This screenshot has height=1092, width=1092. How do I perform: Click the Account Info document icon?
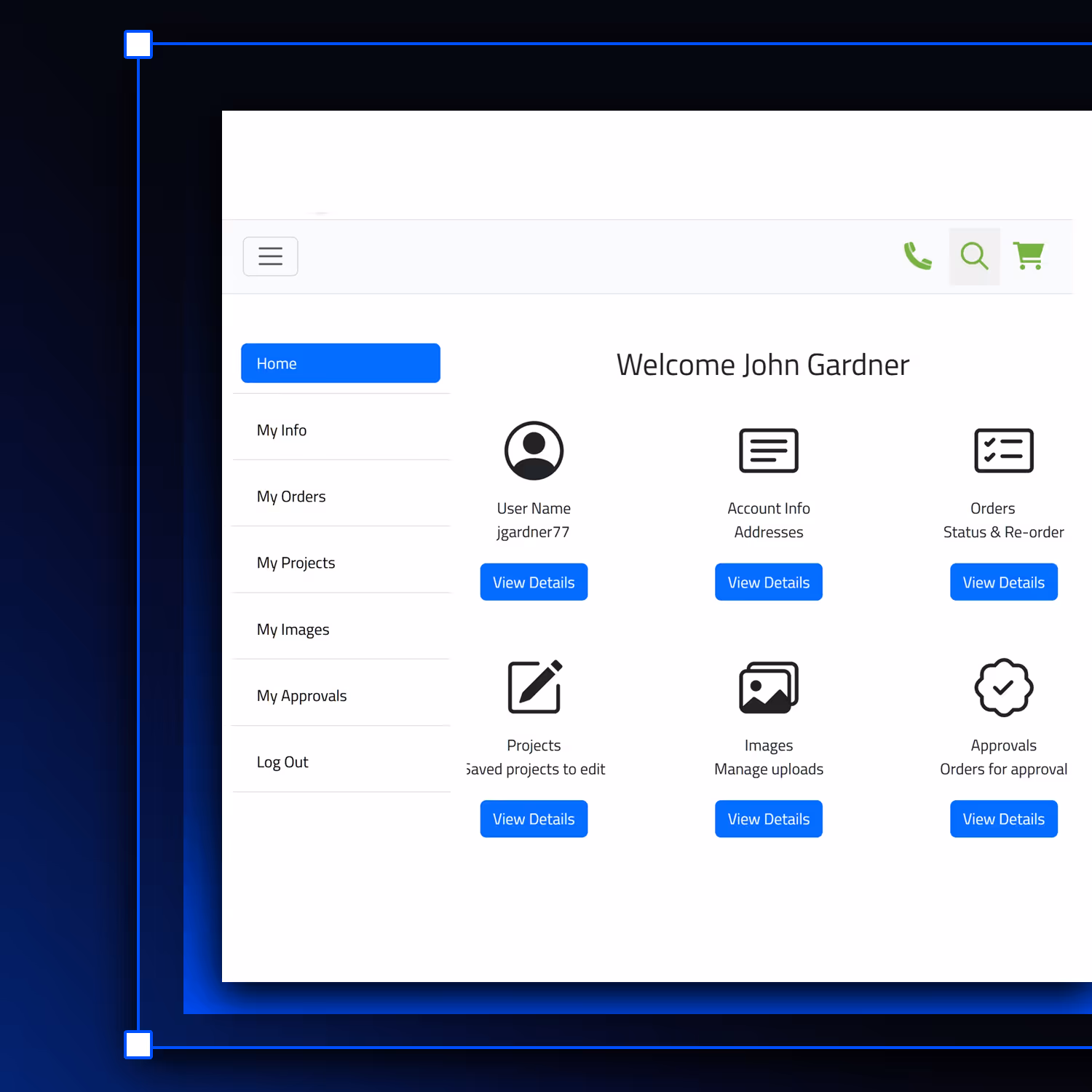pos(768,450)
